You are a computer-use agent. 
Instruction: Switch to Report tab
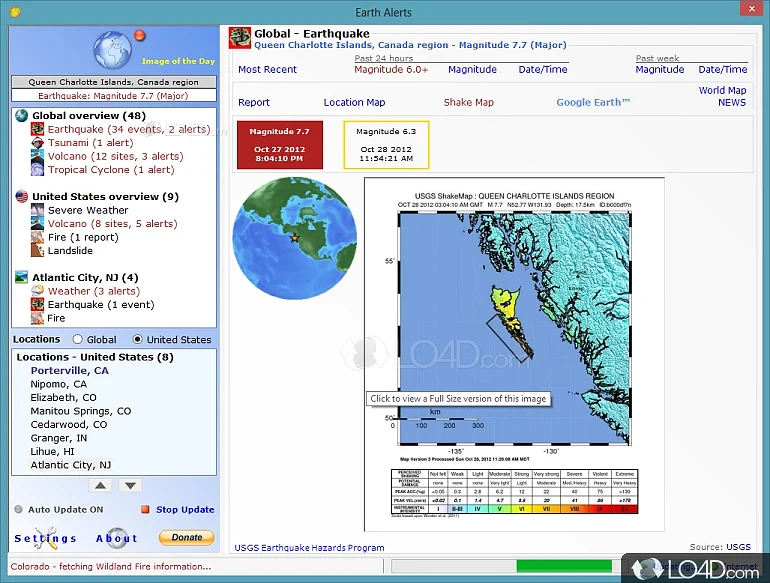click(254, 102)
